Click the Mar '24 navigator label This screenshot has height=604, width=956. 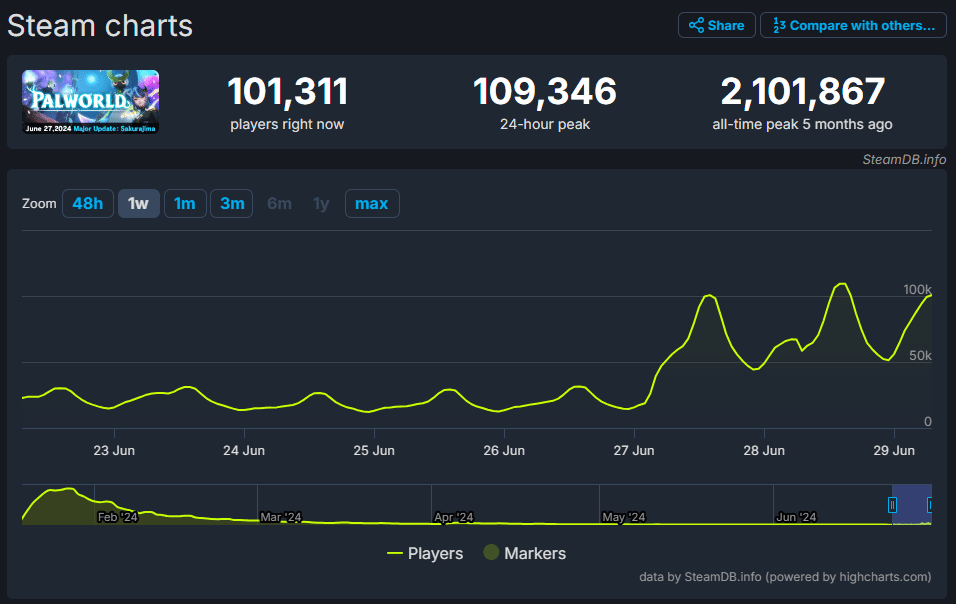[280, 517]
